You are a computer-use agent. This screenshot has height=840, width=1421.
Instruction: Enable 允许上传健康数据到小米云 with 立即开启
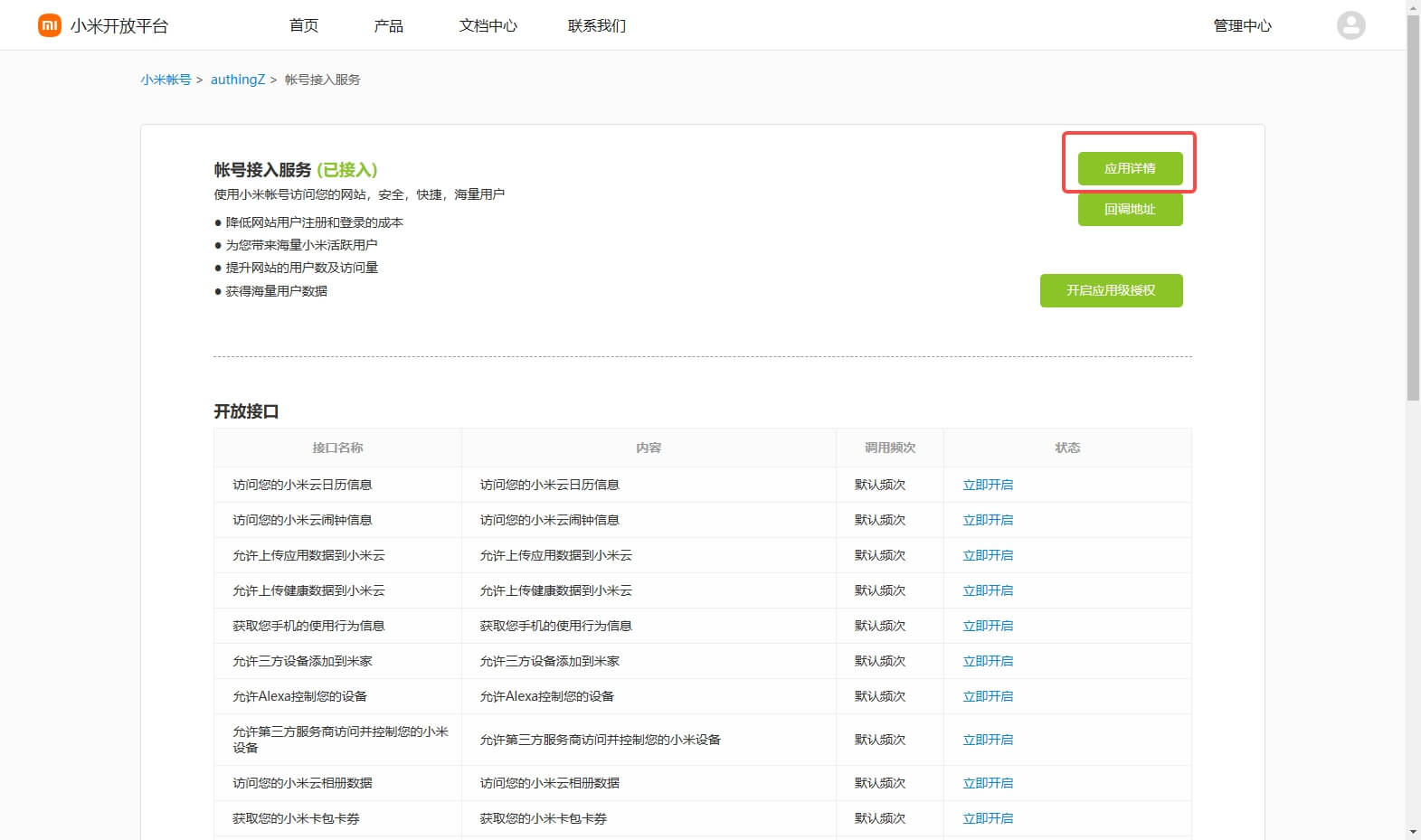pos(988,590)
